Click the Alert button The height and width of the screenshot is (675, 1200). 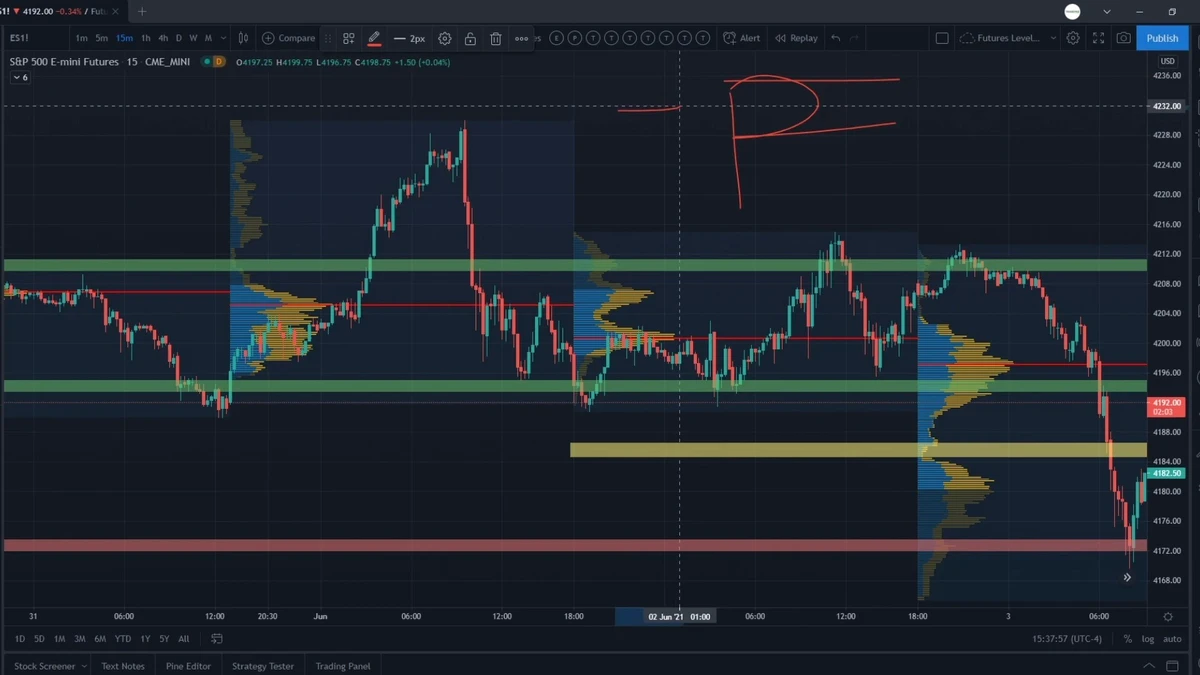tap(742, 38)
